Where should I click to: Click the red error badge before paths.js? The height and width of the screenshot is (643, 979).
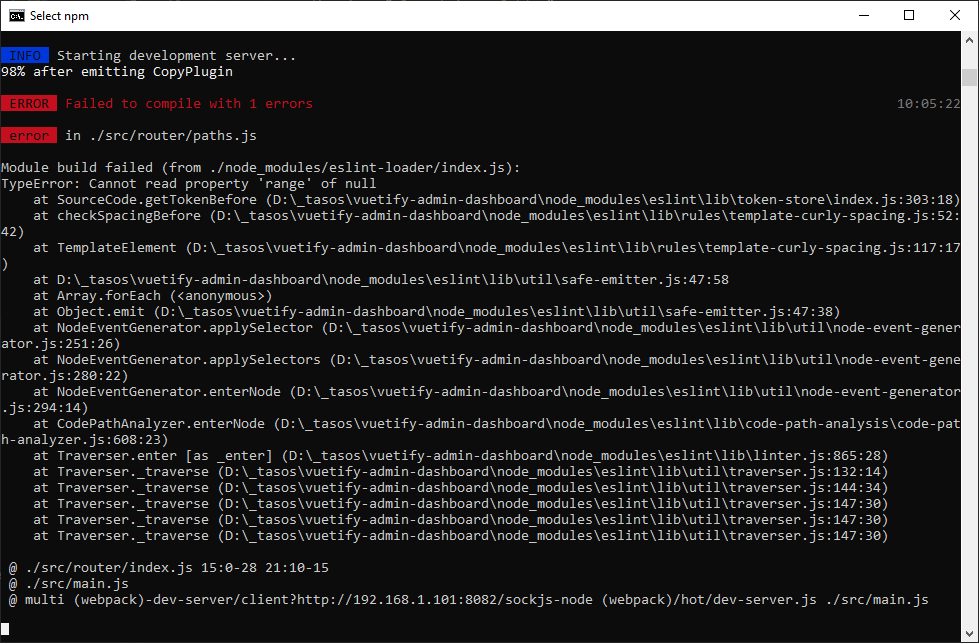point(29,135)
